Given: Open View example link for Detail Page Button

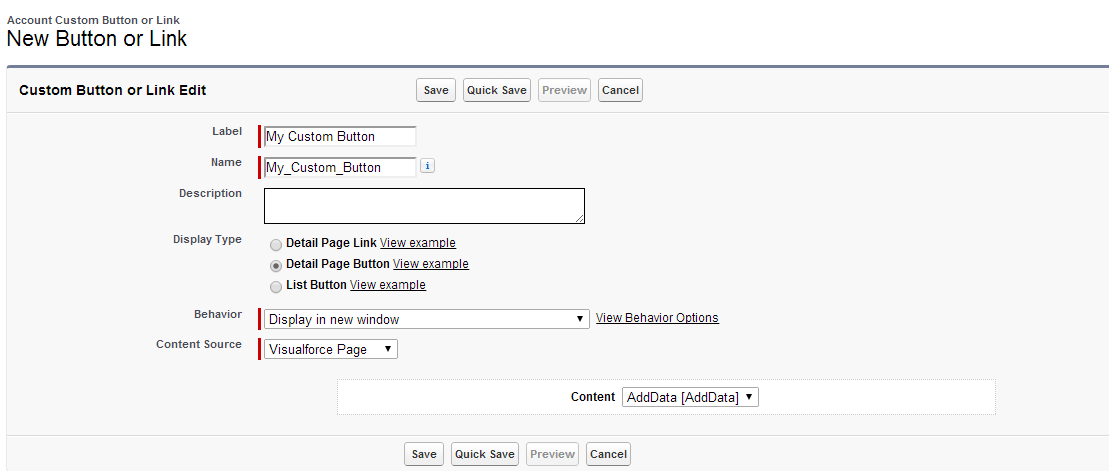Looking at the screenshot, I should pyautogui.click(x=430, y=264).
